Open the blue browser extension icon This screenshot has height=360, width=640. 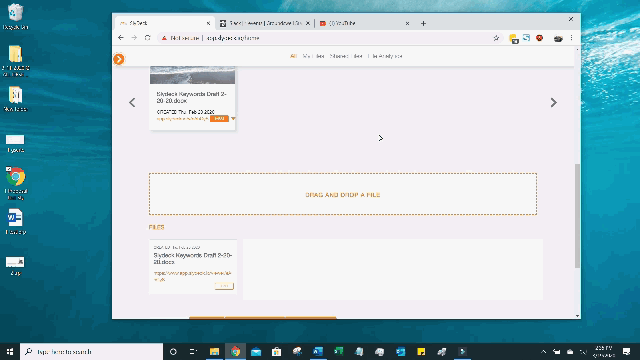point(527,38)
